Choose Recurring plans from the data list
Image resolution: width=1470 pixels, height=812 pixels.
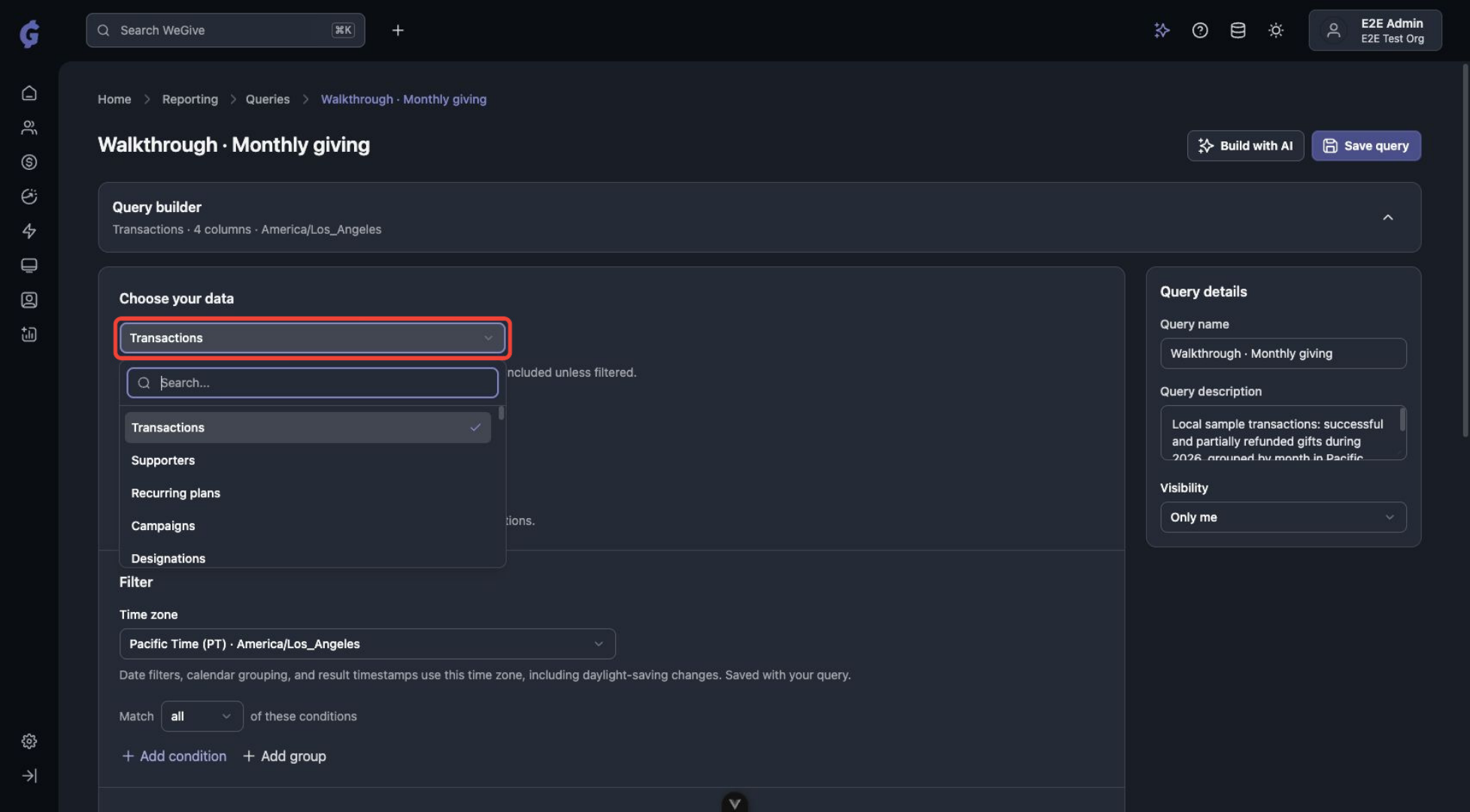point(308,493)
